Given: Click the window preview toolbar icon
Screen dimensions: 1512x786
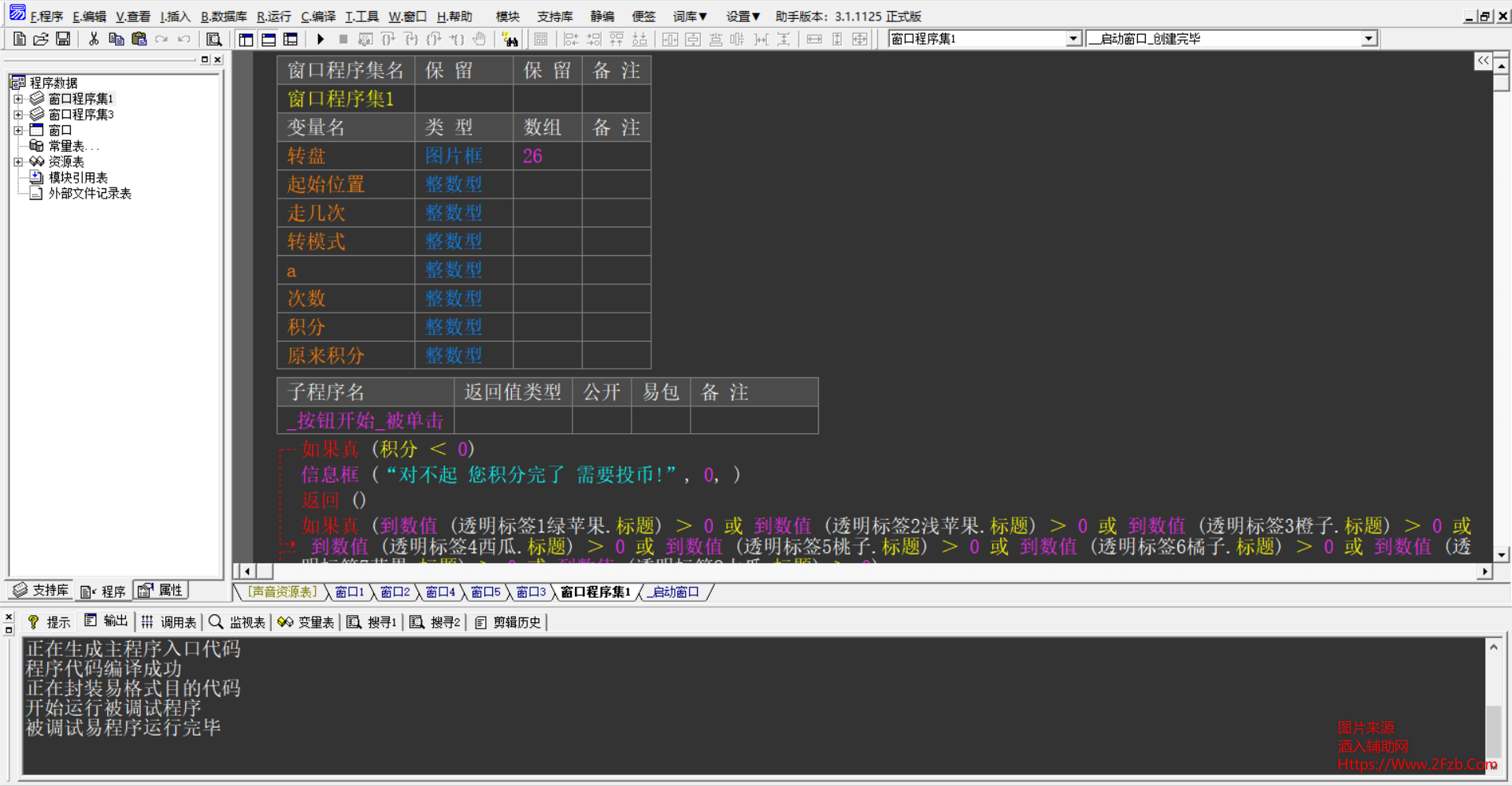Looking at the screenshot, I should [541, 39].
